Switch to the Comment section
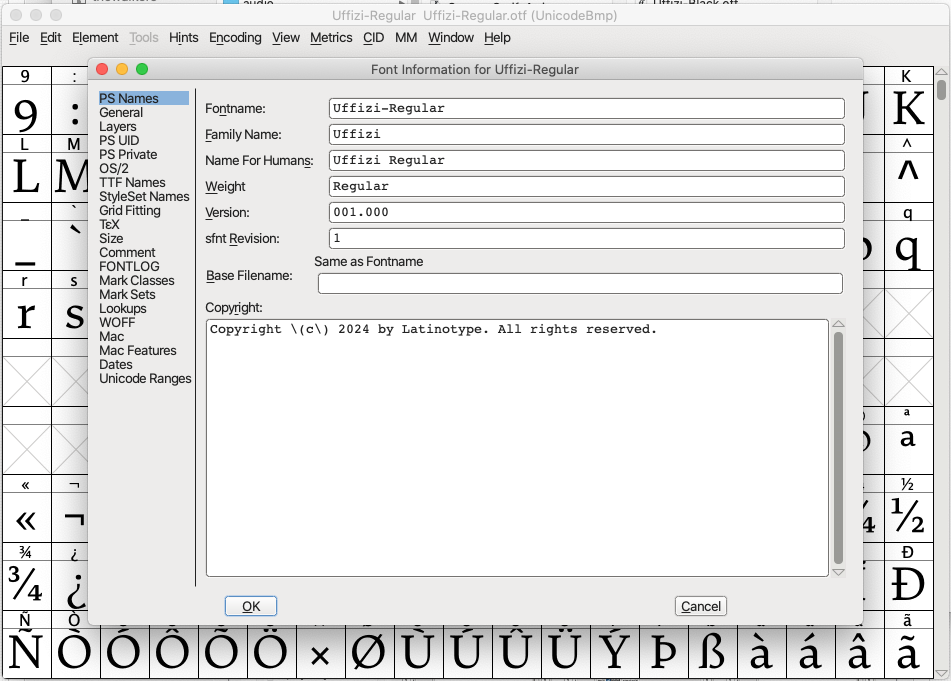Viewport: 951px width, 681px height. click(127, 252)
